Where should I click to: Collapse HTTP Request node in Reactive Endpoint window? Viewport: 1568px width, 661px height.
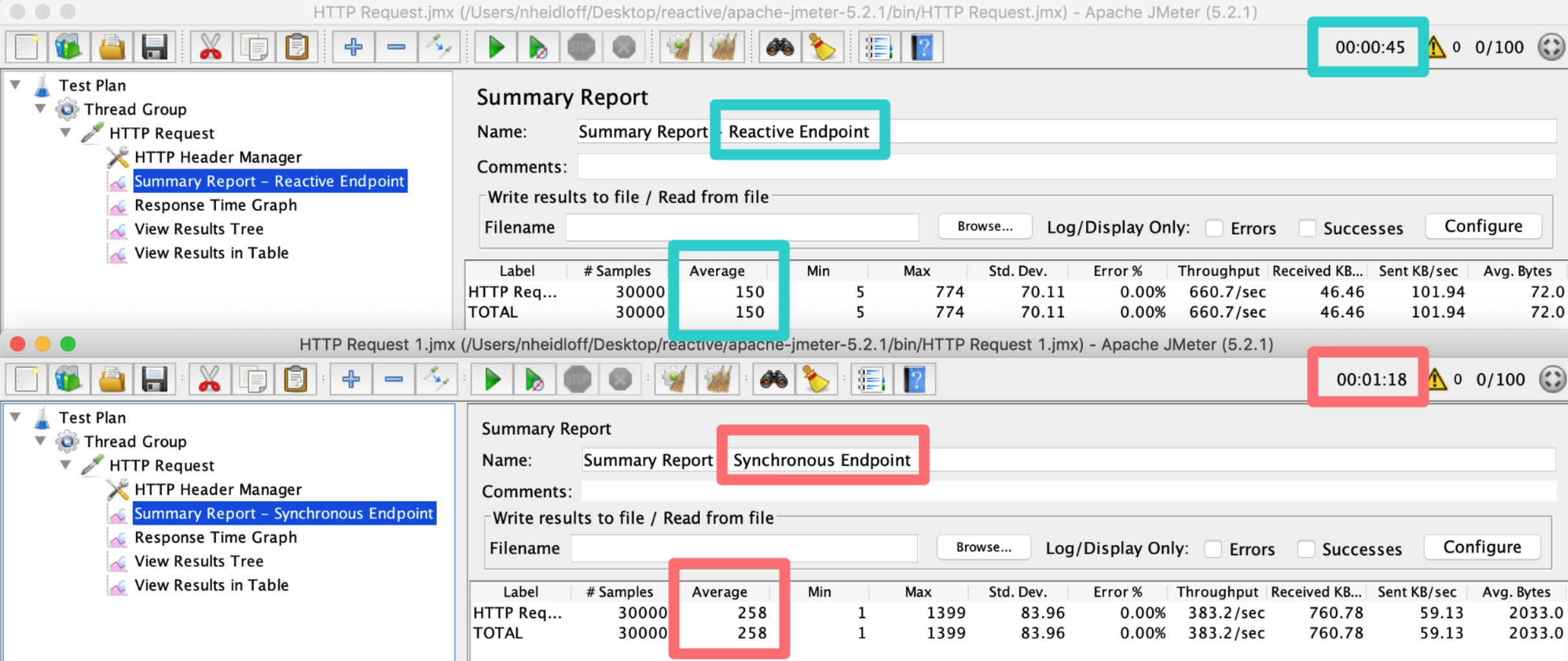tap(65, 133)
